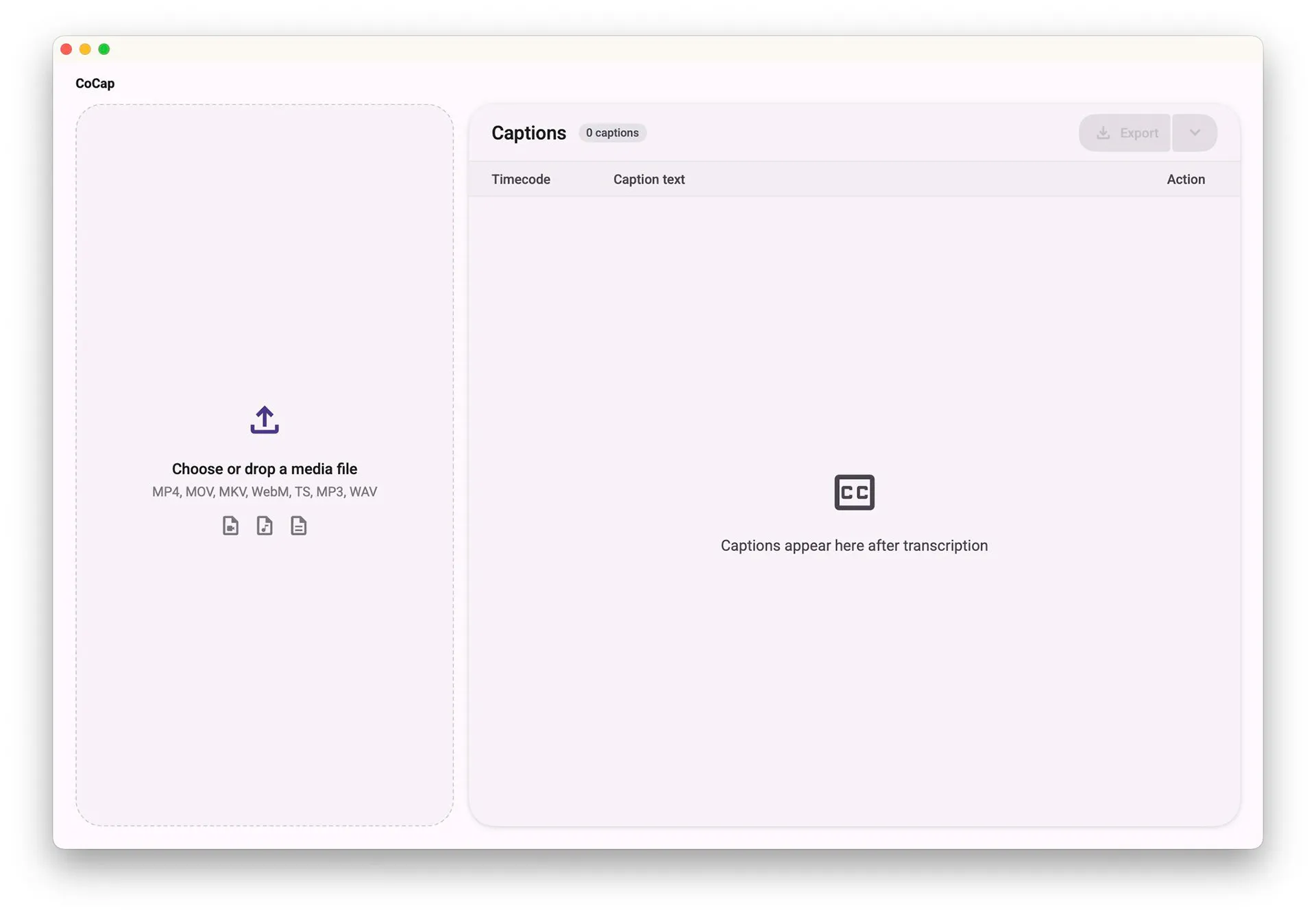This screenshot has height=919, width=1316.
Task: Click the Caption text column header
Action: click(x=648, y=180)
